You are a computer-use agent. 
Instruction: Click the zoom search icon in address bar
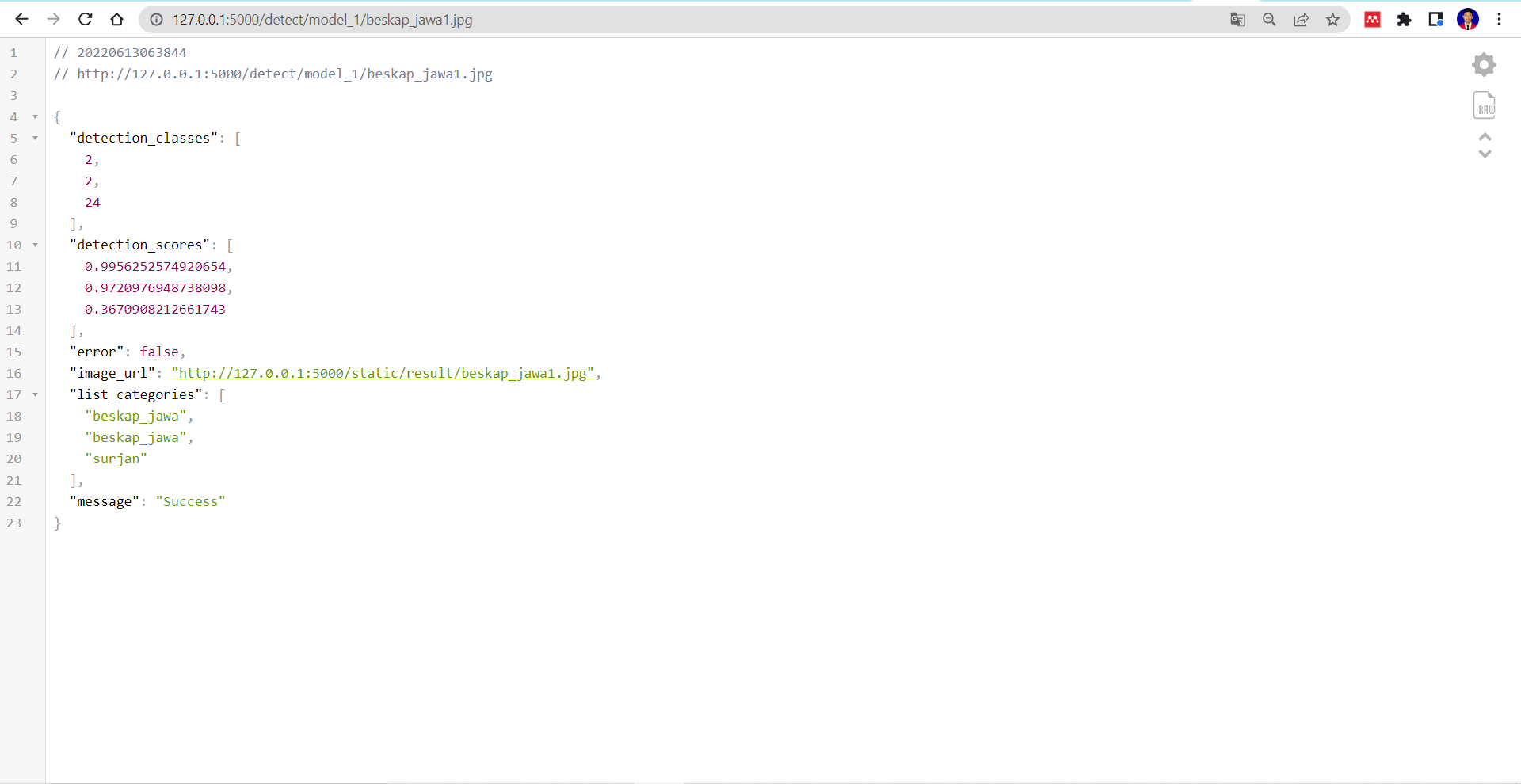[x=1269, y=19]
